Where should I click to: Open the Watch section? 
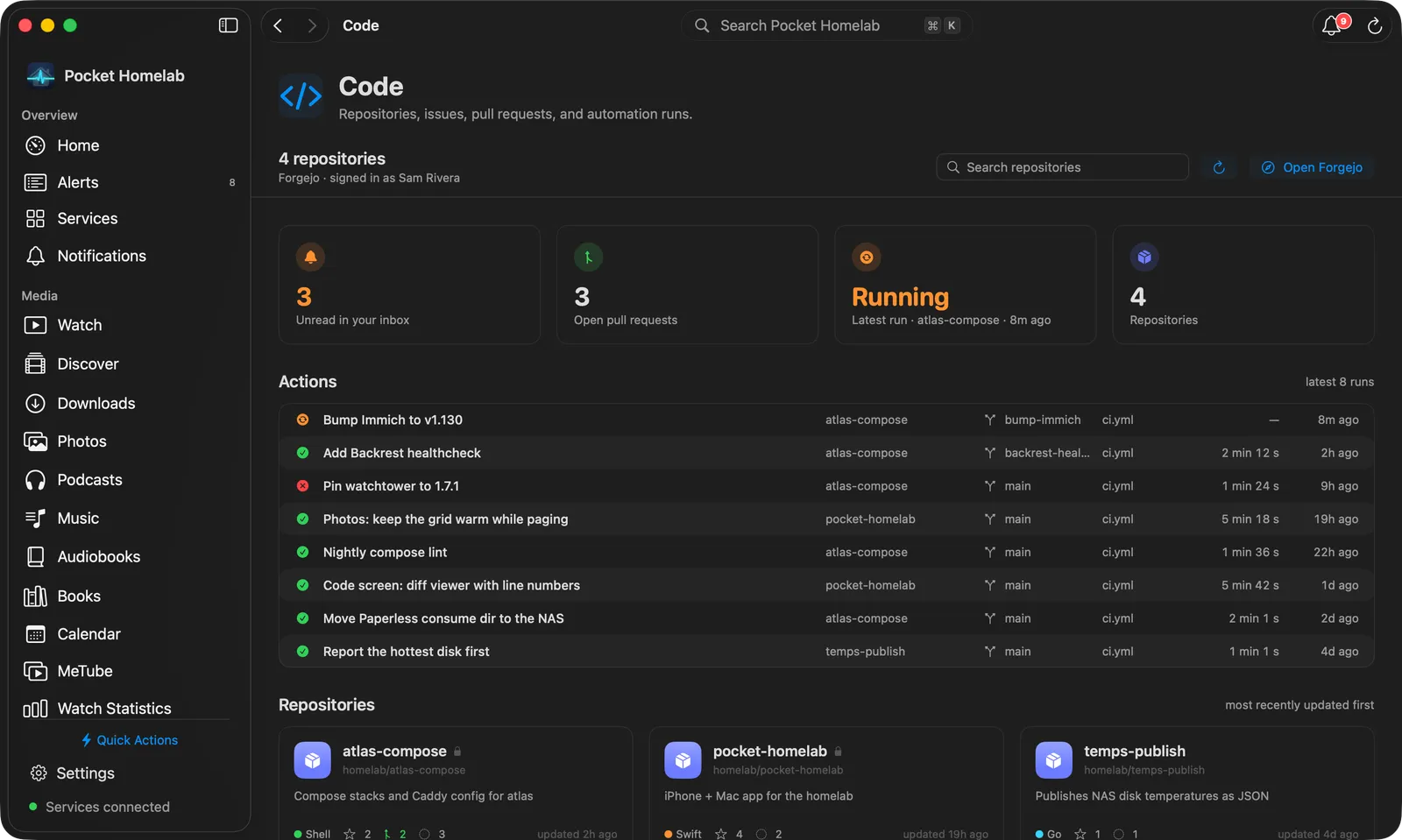128,325
